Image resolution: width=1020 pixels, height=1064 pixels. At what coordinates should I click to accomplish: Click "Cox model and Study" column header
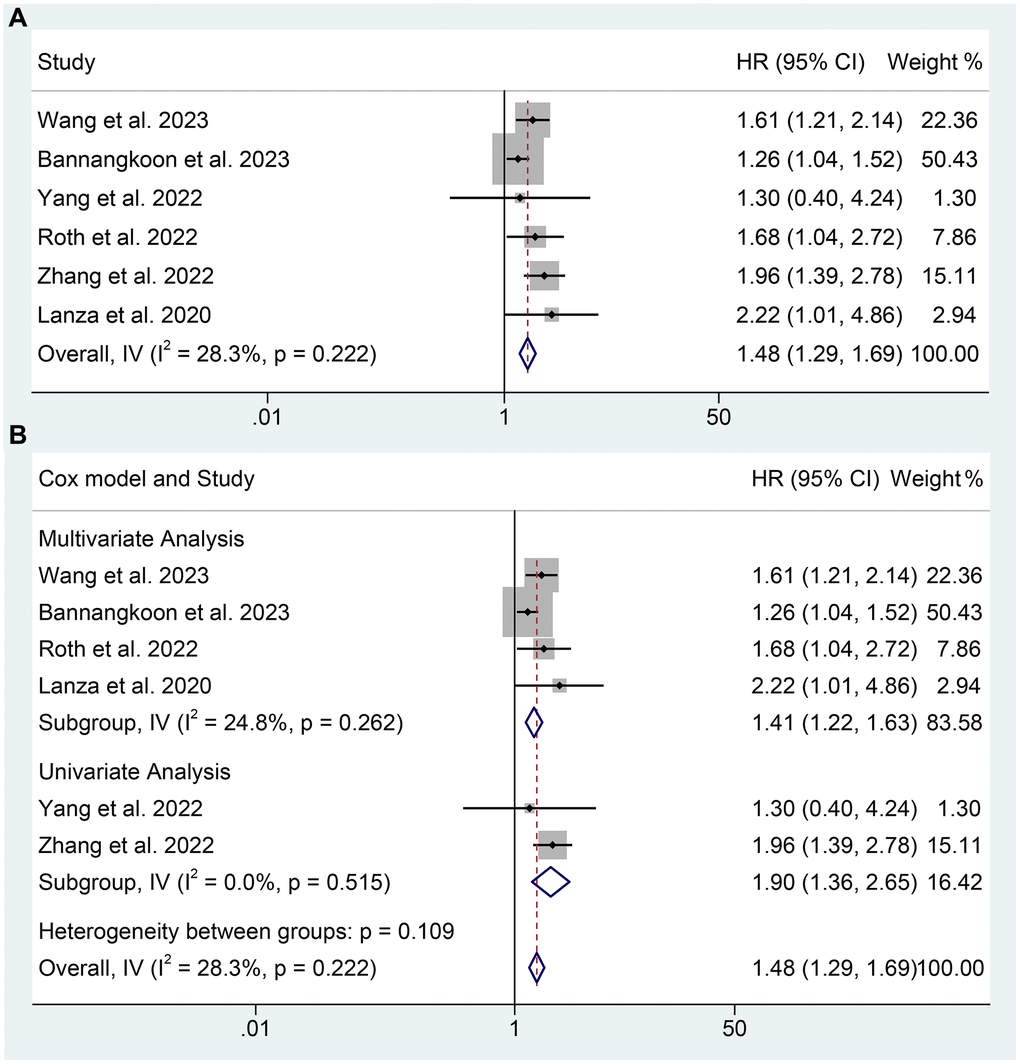[x=146, y=479]
